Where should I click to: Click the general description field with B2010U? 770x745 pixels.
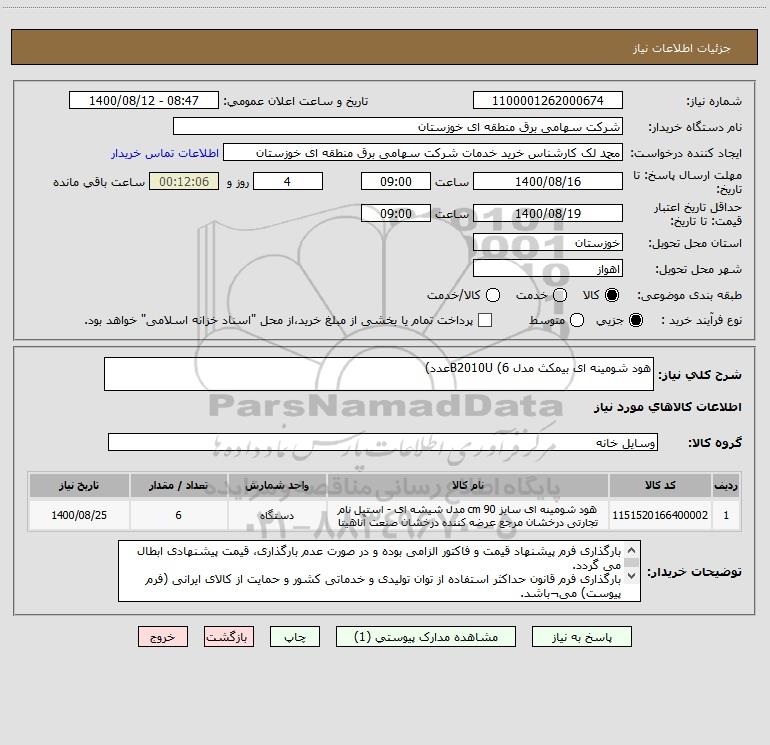pos(379,374)
